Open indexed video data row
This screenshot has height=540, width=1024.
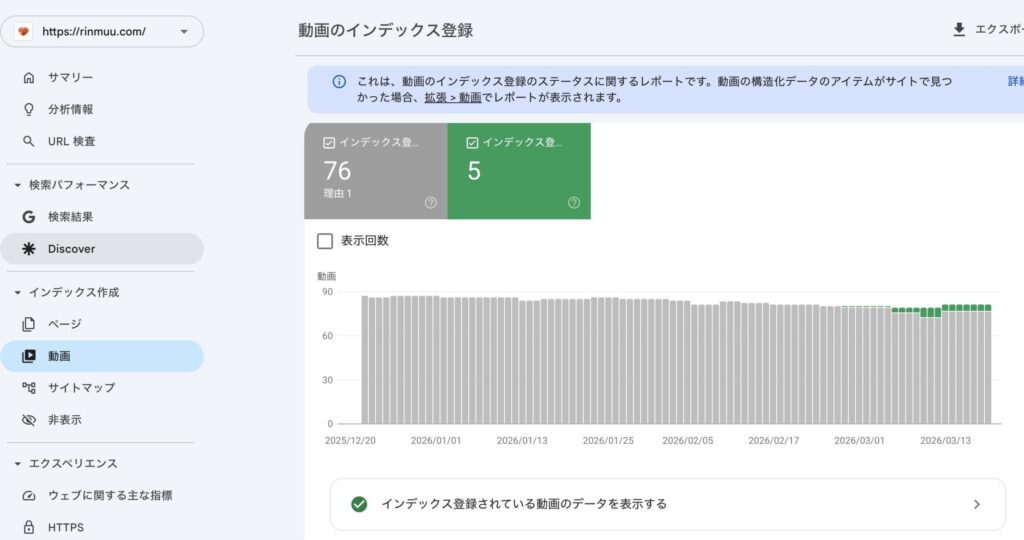coord(667,504)
